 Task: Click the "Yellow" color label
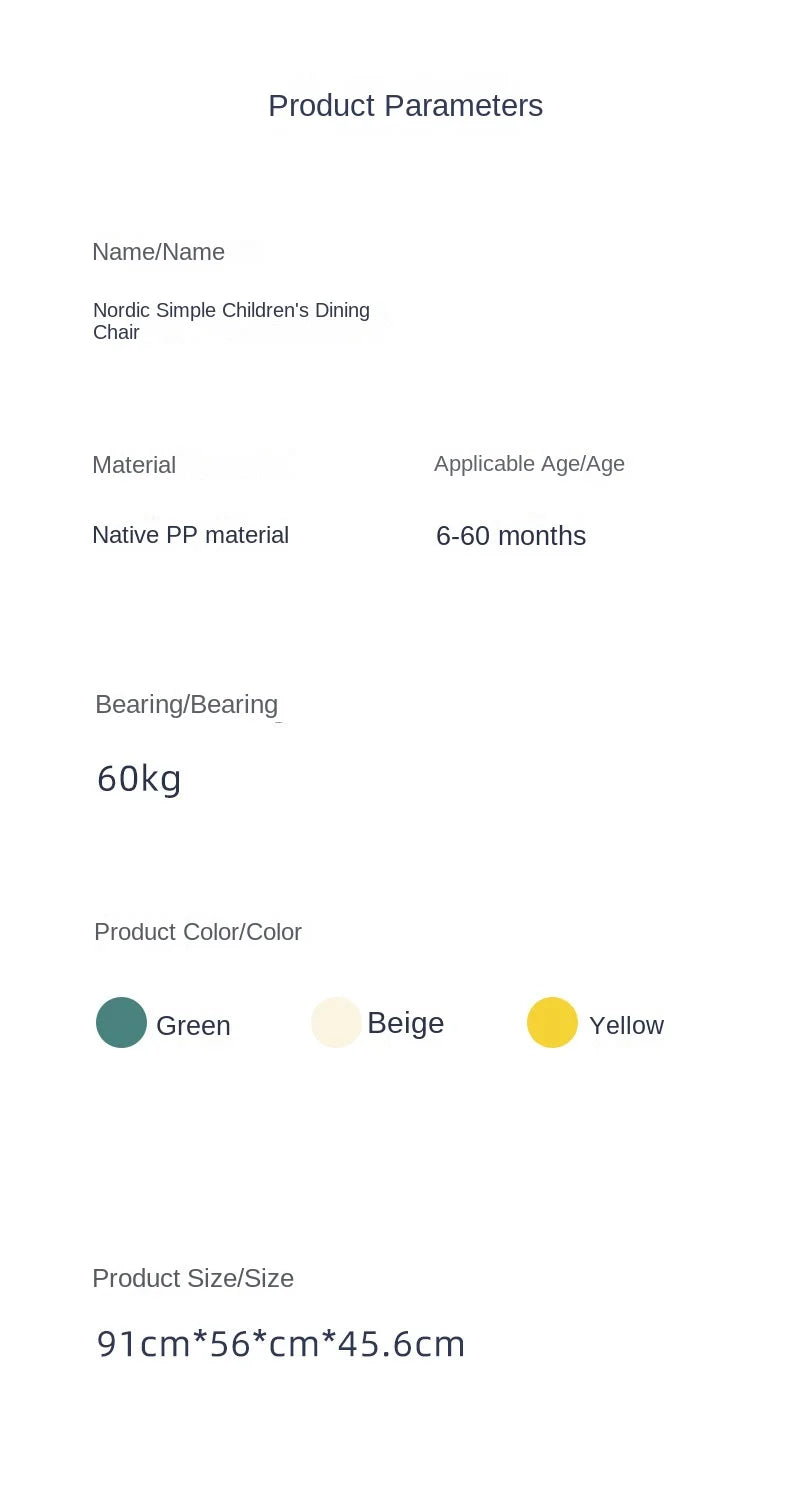tap(626, 1026)
